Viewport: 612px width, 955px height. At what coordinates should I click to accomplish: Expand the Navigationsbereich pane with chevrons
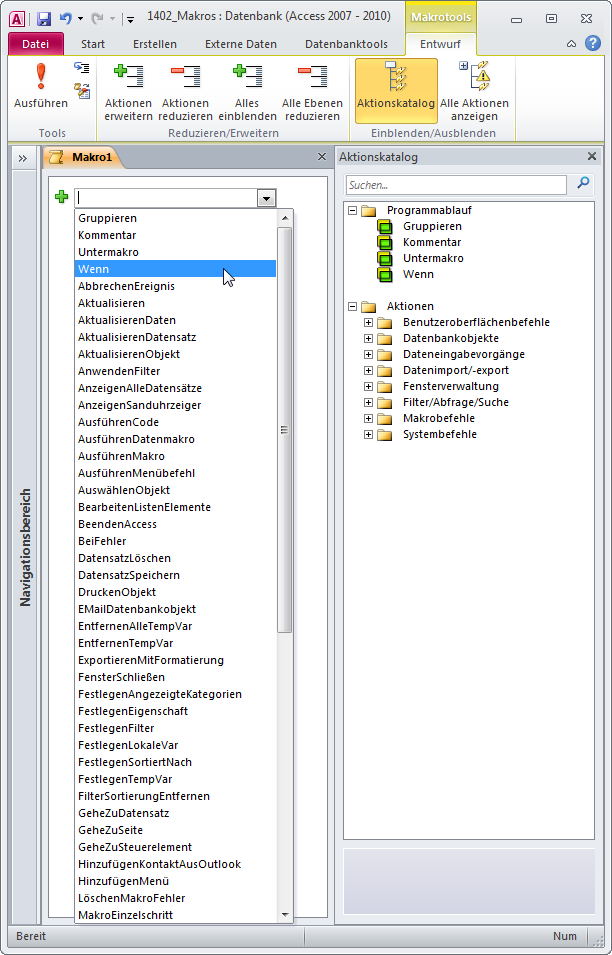click(22, 158)
